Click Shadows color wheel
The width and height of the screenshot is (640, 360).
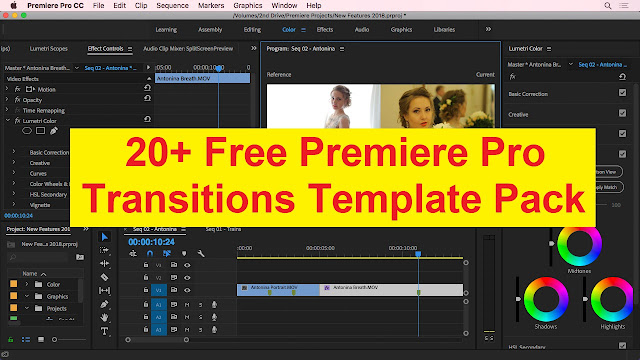(x=546, y=299)
